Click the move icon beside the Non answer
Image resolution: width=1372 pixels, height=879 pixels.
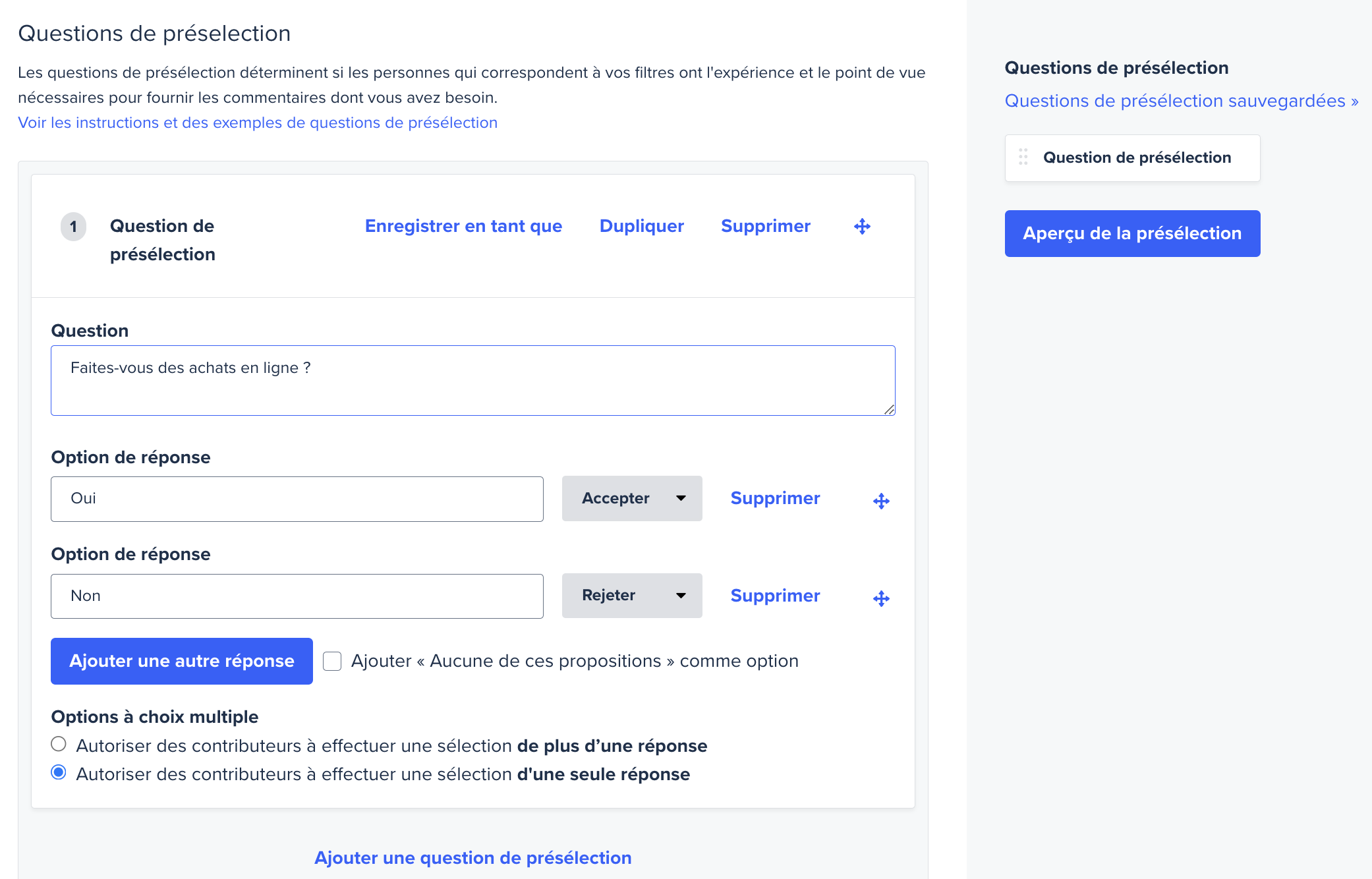point(881,598)
